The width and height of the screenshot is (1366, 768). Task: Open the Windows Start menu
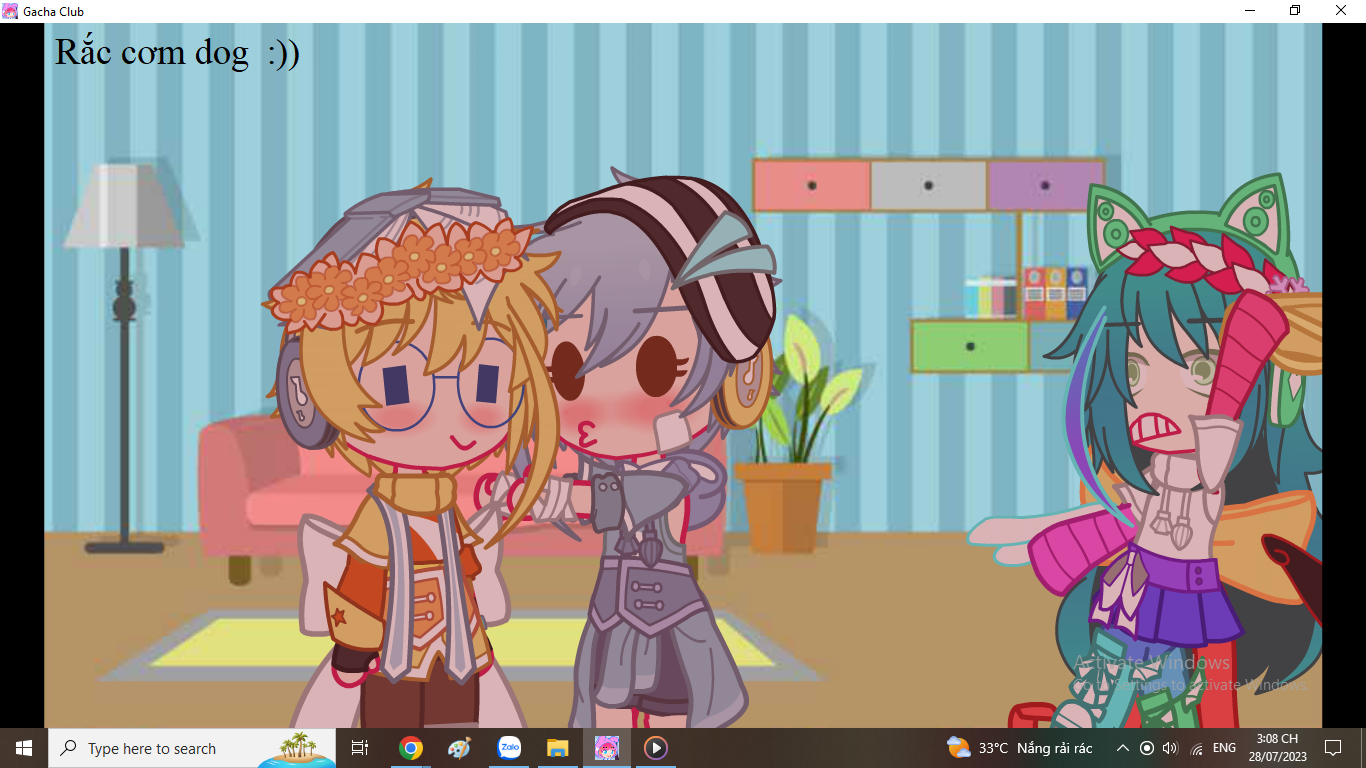click(24, 748)
